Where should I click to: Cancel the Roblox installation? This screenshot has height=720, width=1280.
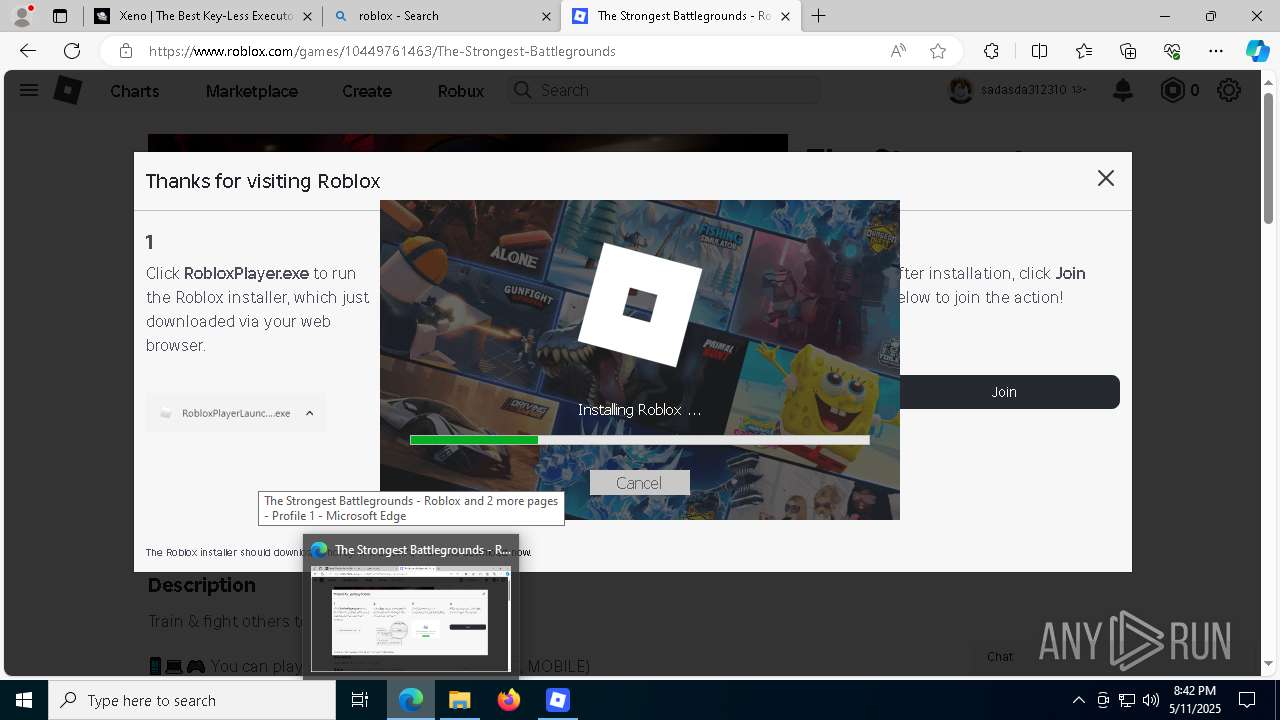tap(639, 483)
